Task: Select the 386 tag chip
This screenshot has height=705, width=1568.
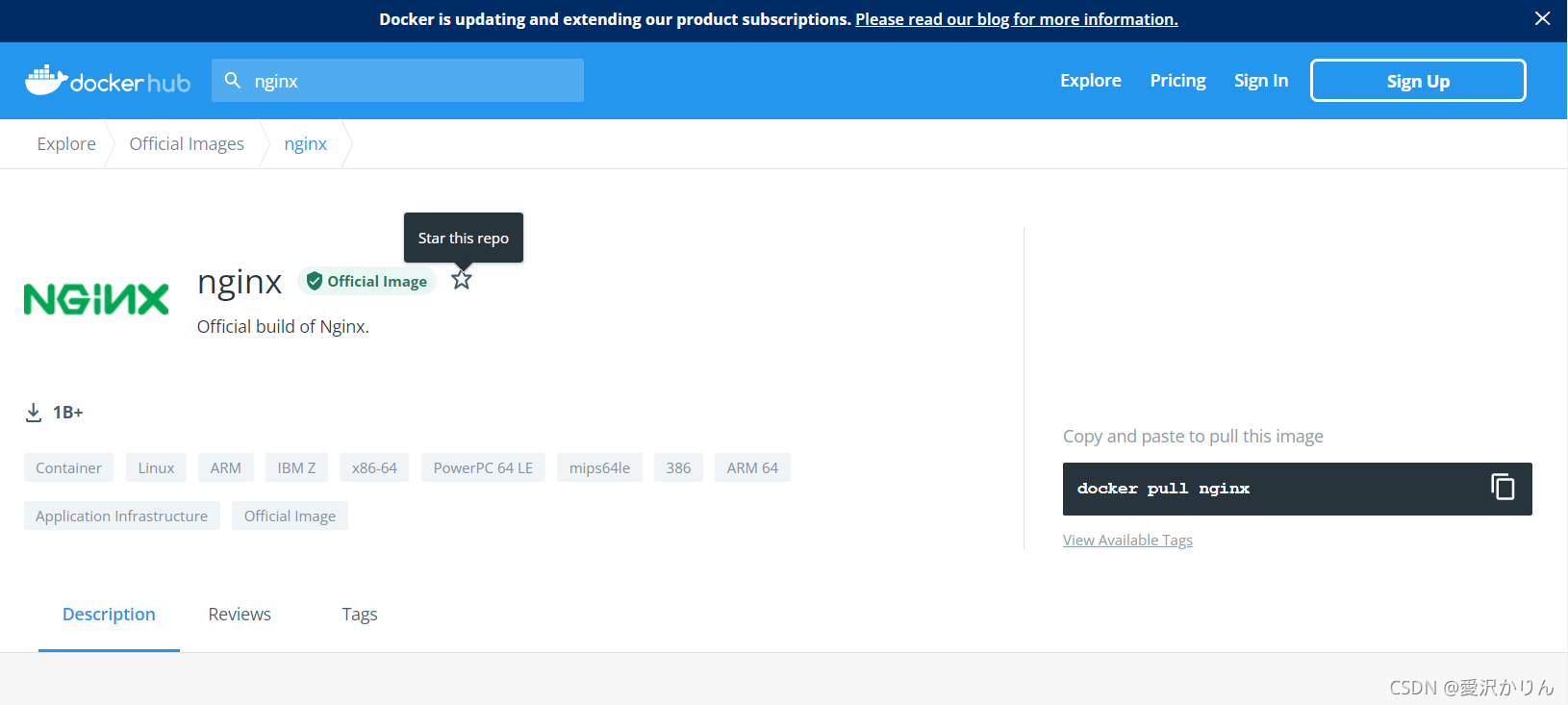Action: (678, 467)
